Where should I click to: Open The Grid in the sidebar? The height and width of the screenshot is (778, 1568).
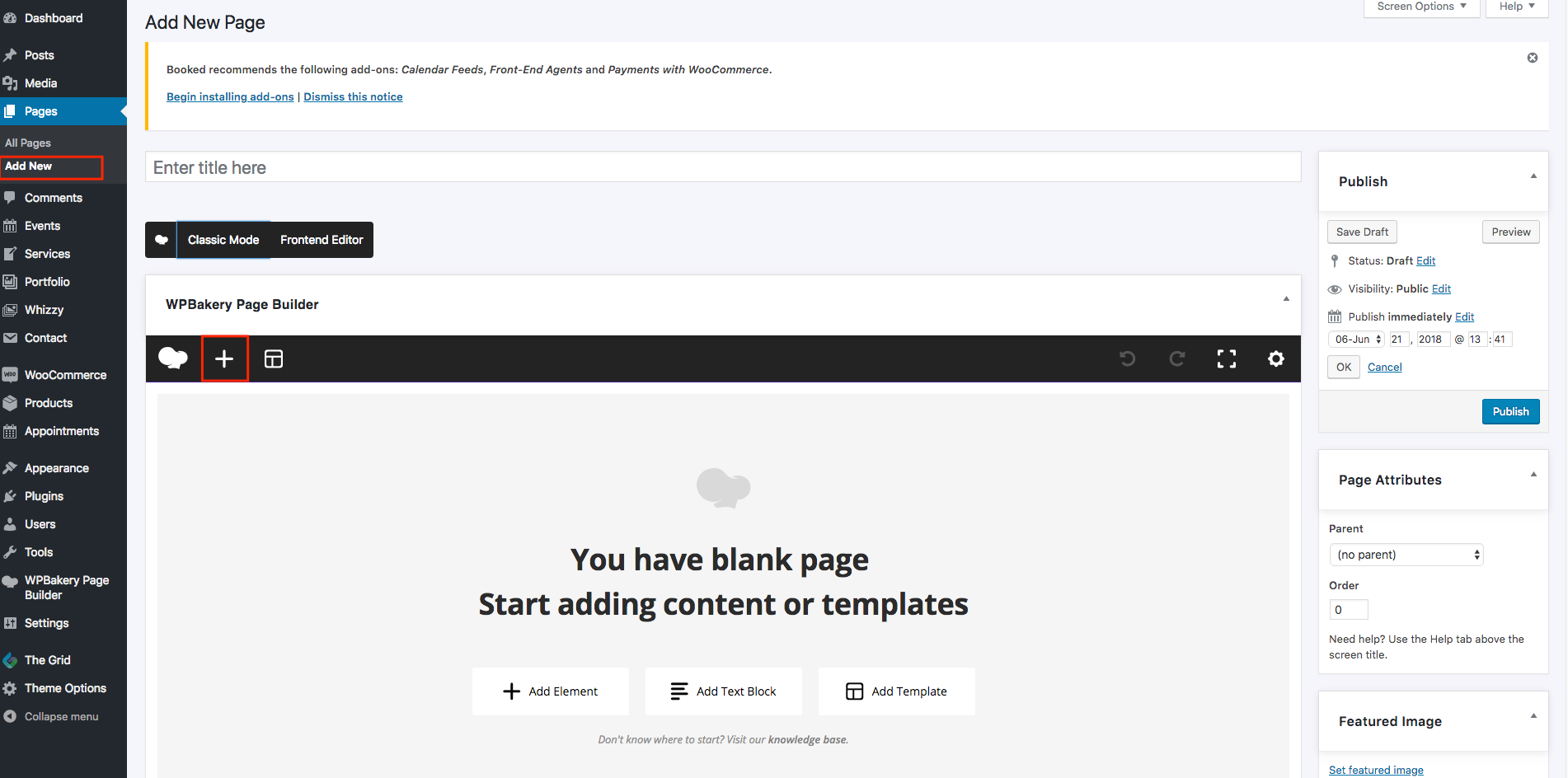47,660
